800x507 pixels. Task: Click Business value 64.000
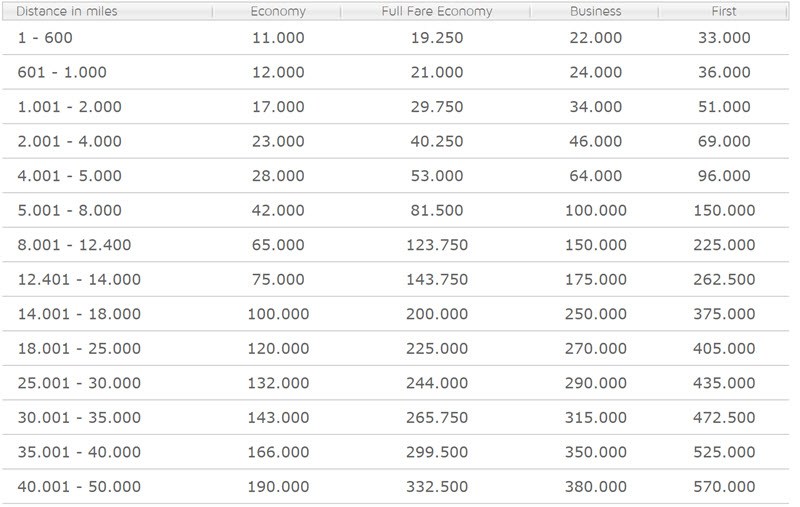tap(595, 176)
